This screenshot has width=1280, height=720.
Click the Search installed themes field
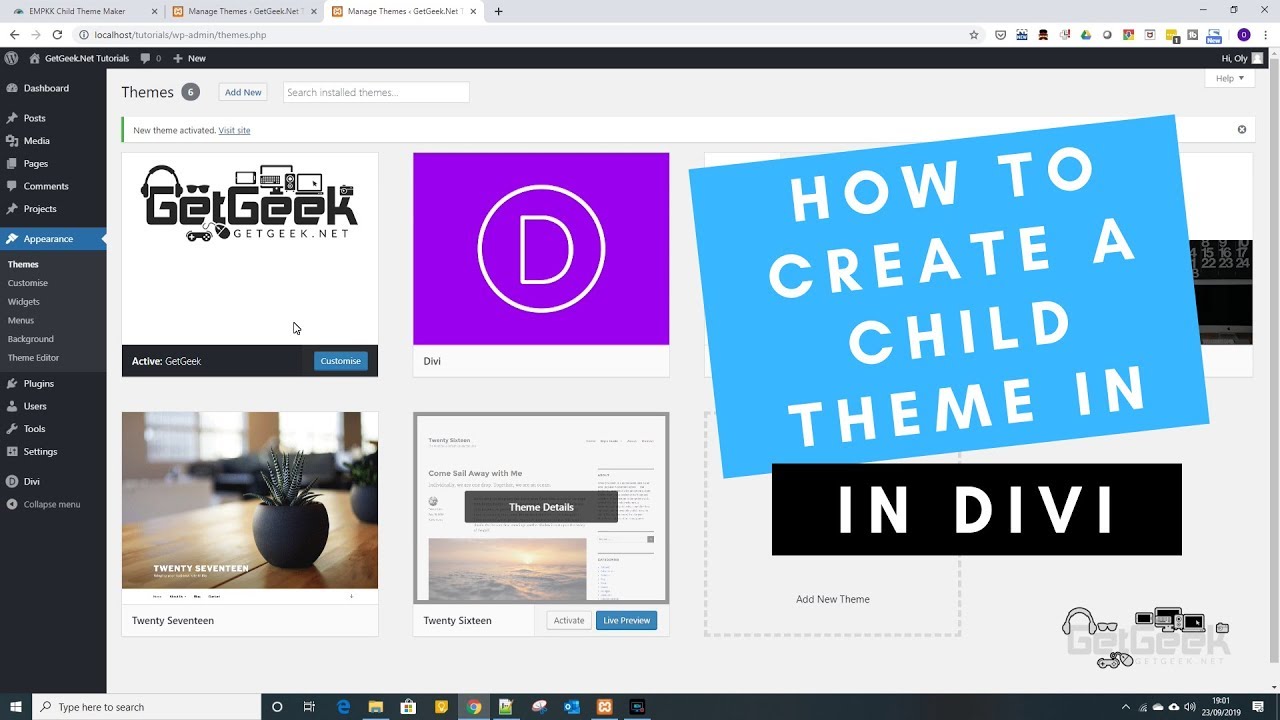[376, 92]
